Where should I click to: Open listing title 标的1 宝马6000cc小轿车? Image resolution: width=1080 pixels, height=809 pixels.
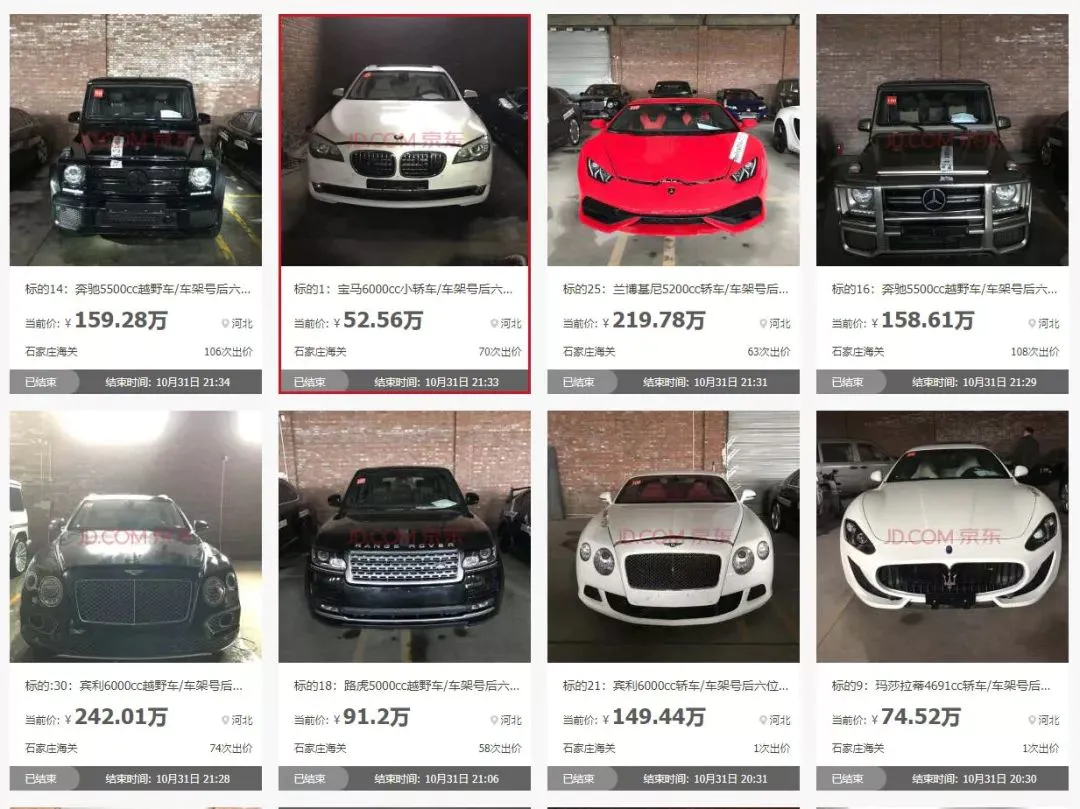(404, 289)
